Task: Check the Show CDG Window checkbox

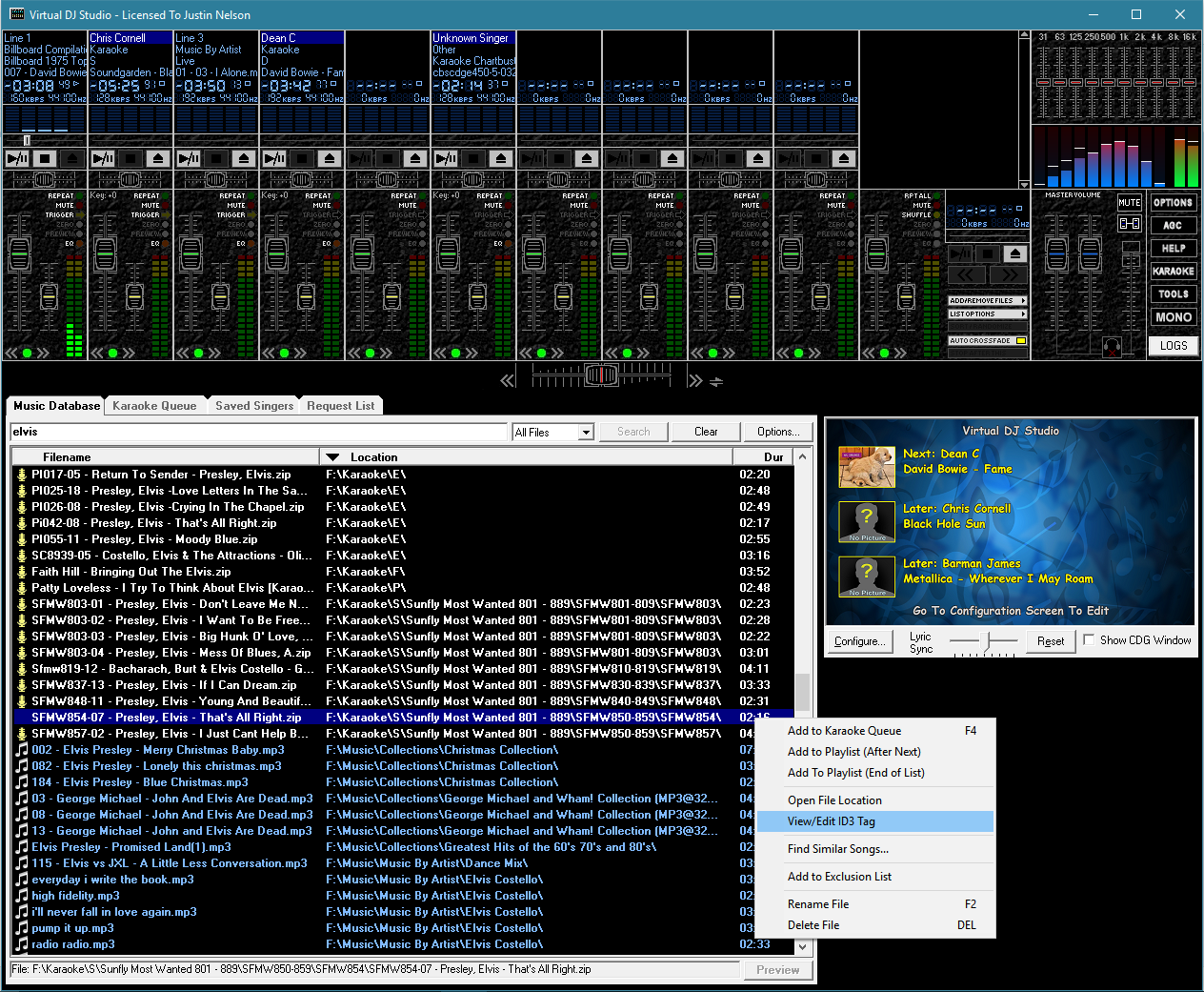Action: (x=1089, y=640)
